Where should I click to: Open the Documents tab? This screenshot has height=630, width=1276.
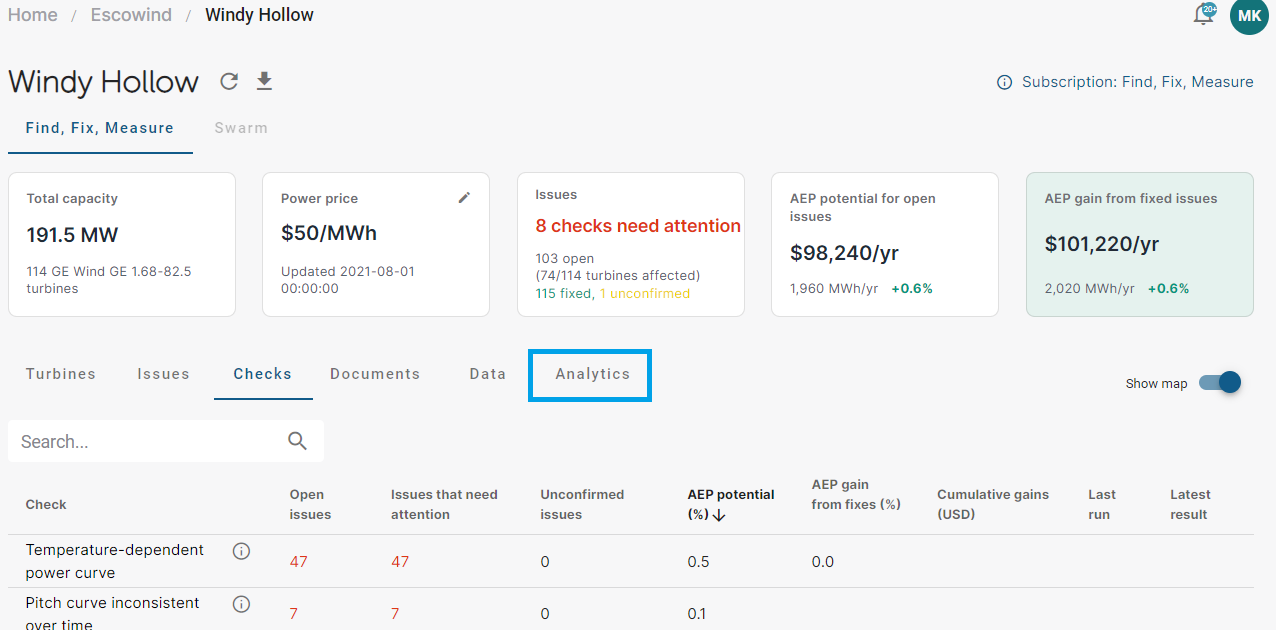(x=375, y=374)
